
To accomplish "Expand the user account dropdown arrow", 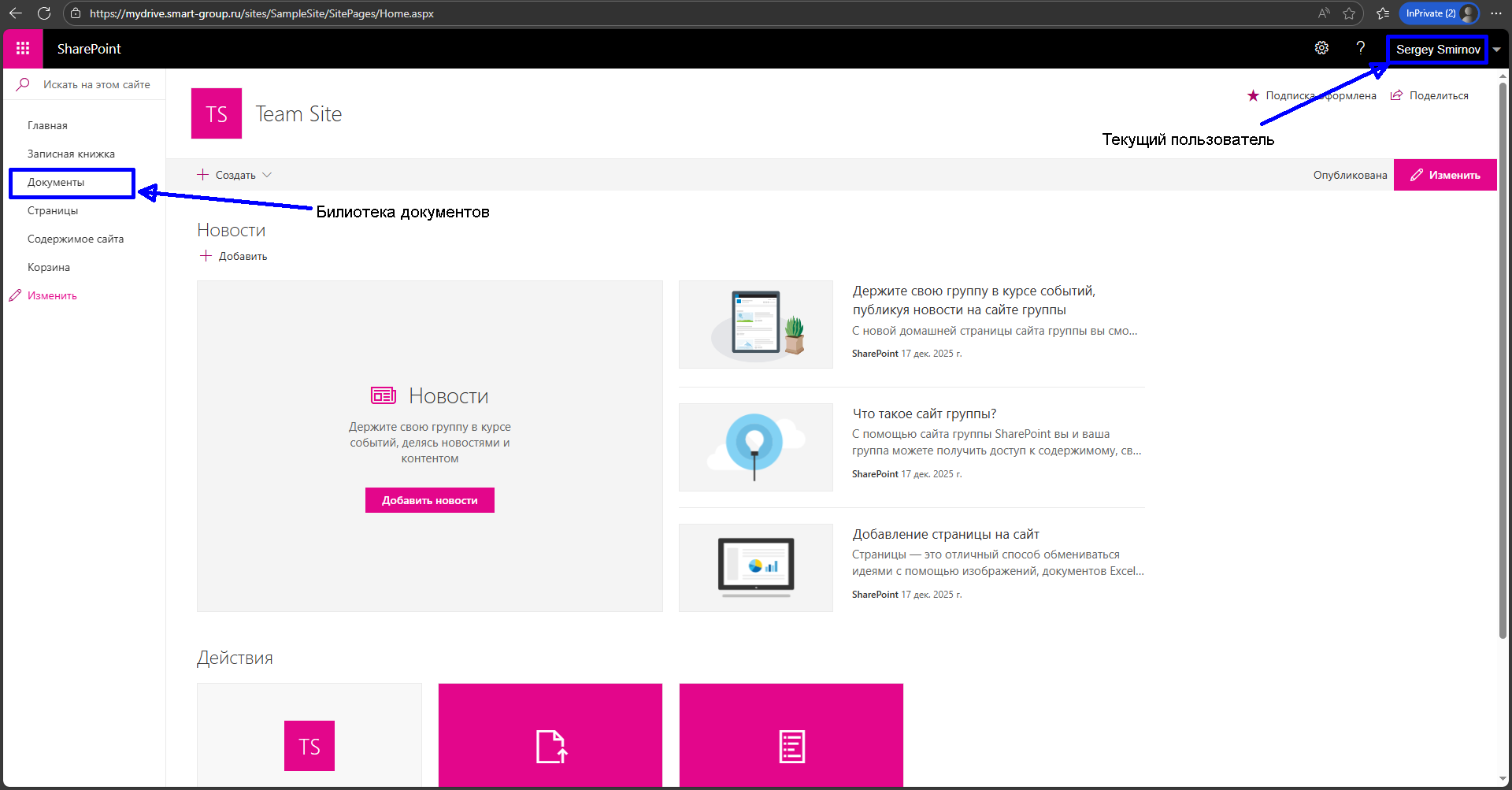I will [1497, 49].
